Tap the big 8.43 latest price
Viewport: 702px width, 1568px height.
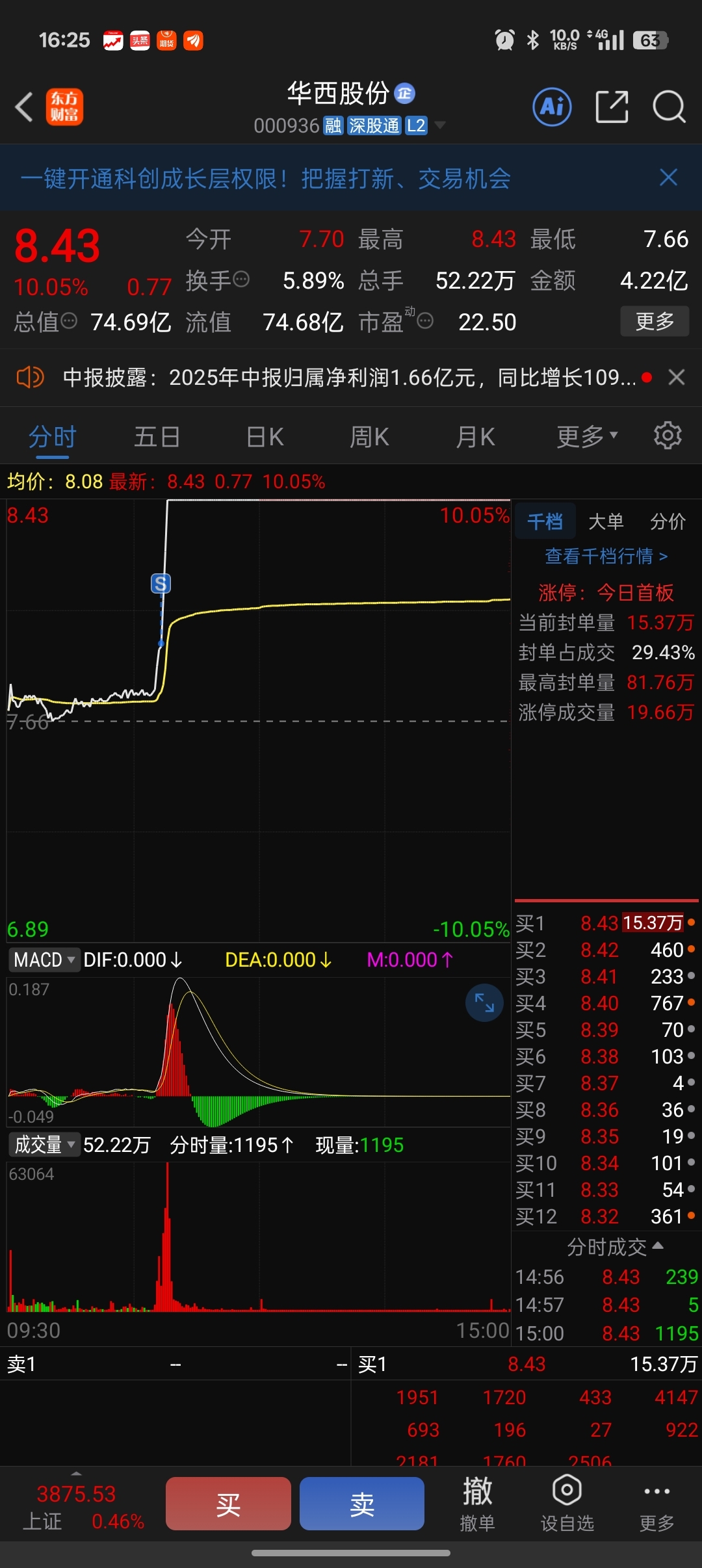57,246
